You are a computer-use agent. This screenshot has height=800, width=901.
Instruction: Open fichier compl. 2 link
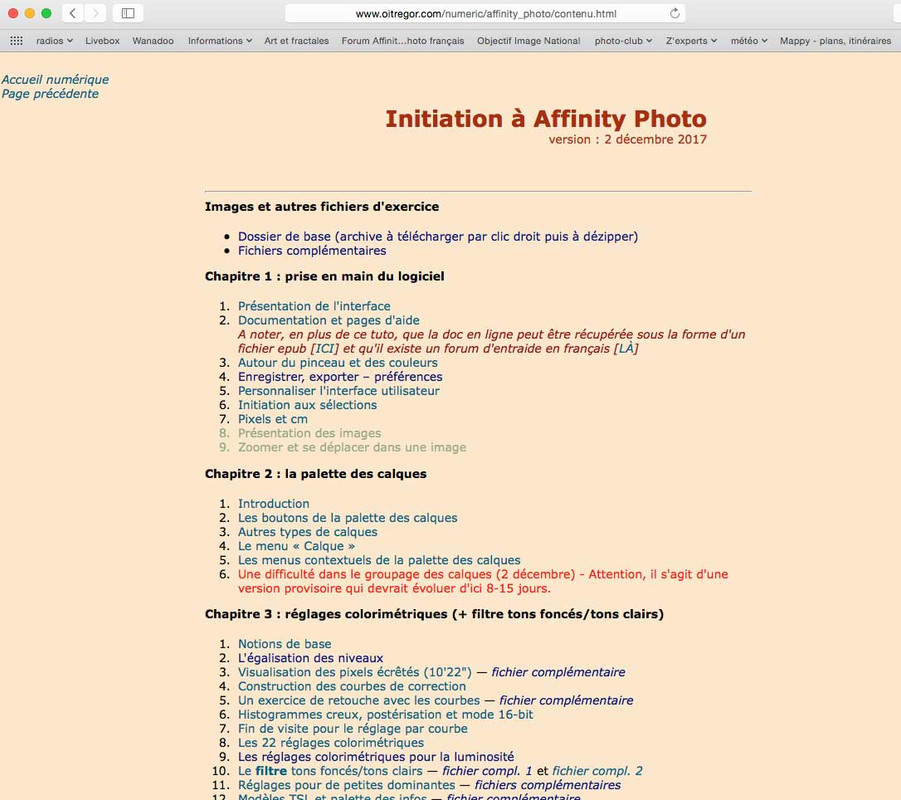[x=597, y=771]
